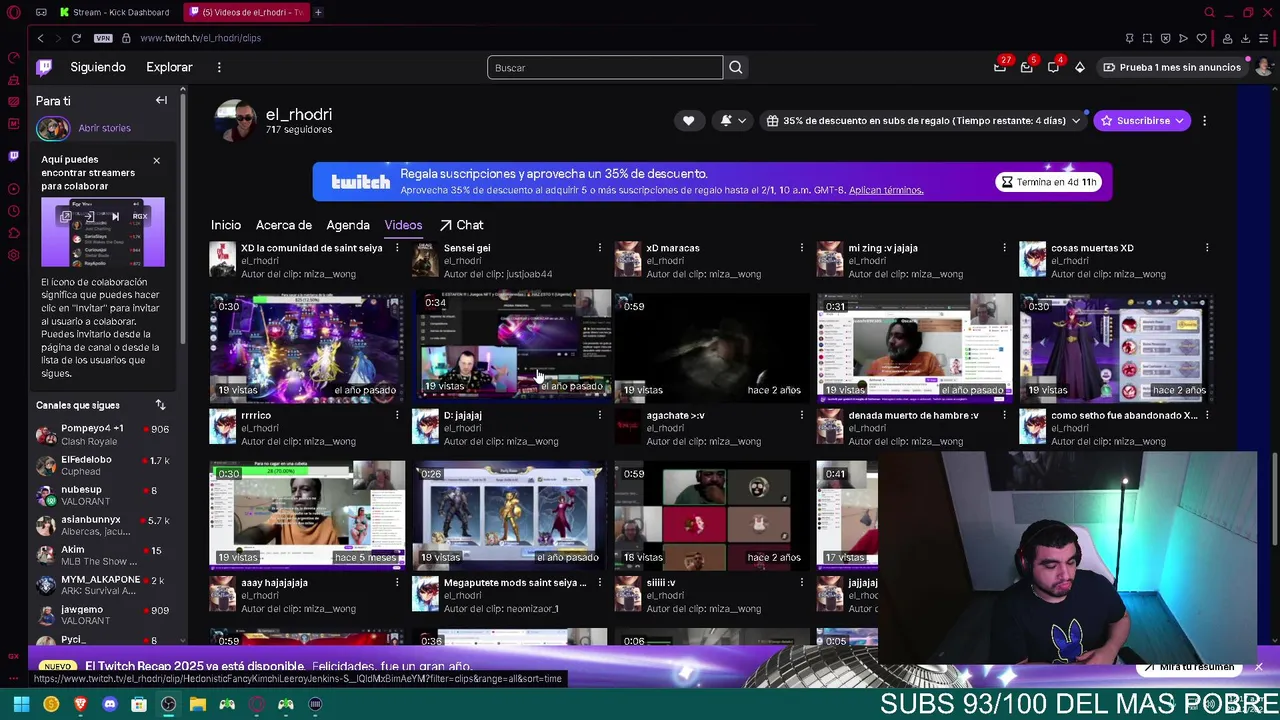Click the browser back arrow
Viewport: 1280px width, 720px height.
coord(40,38)
